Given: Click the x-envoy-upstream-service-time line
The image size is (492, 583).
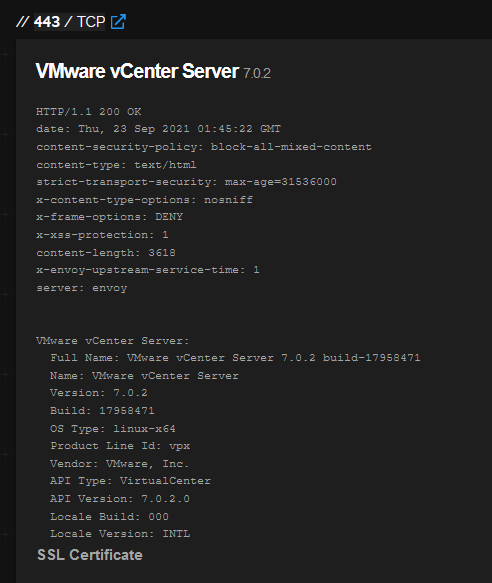Looking at the screenshot, I should click(148, 270).
